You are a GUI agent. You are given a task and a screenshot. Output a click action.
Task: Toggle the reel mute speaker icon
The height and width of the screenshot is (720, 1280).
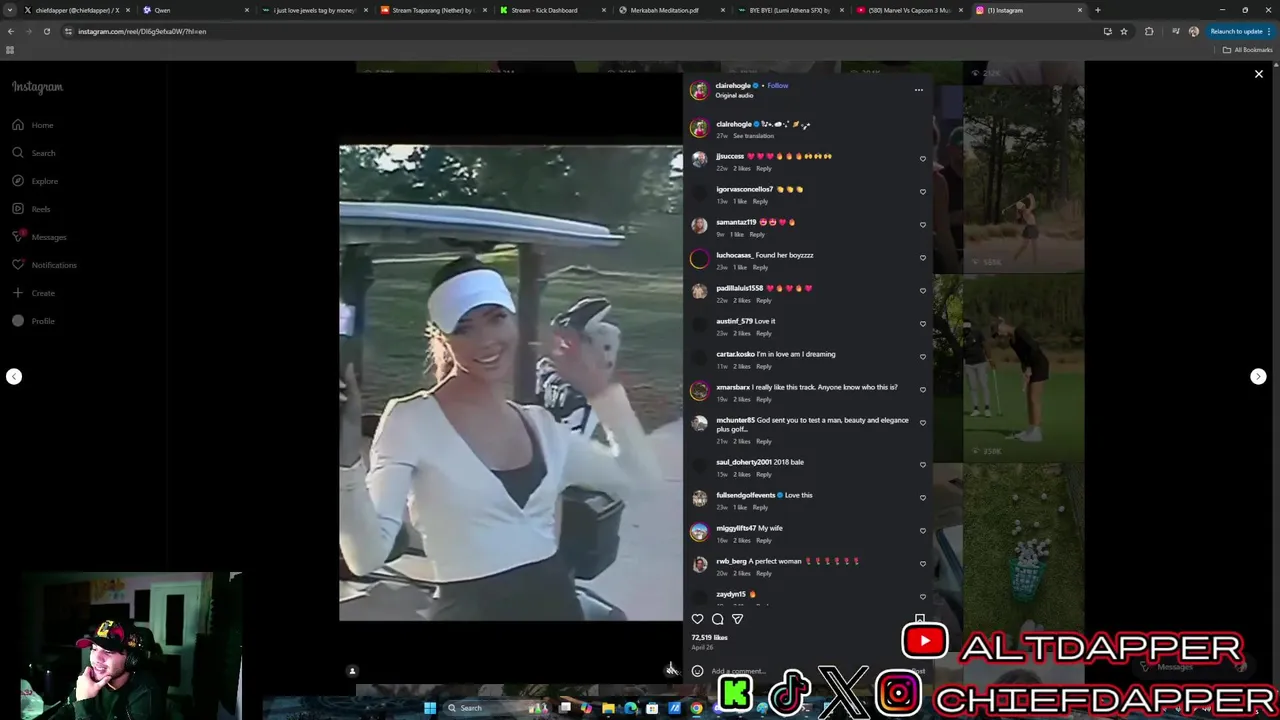[x=671, y=671]
